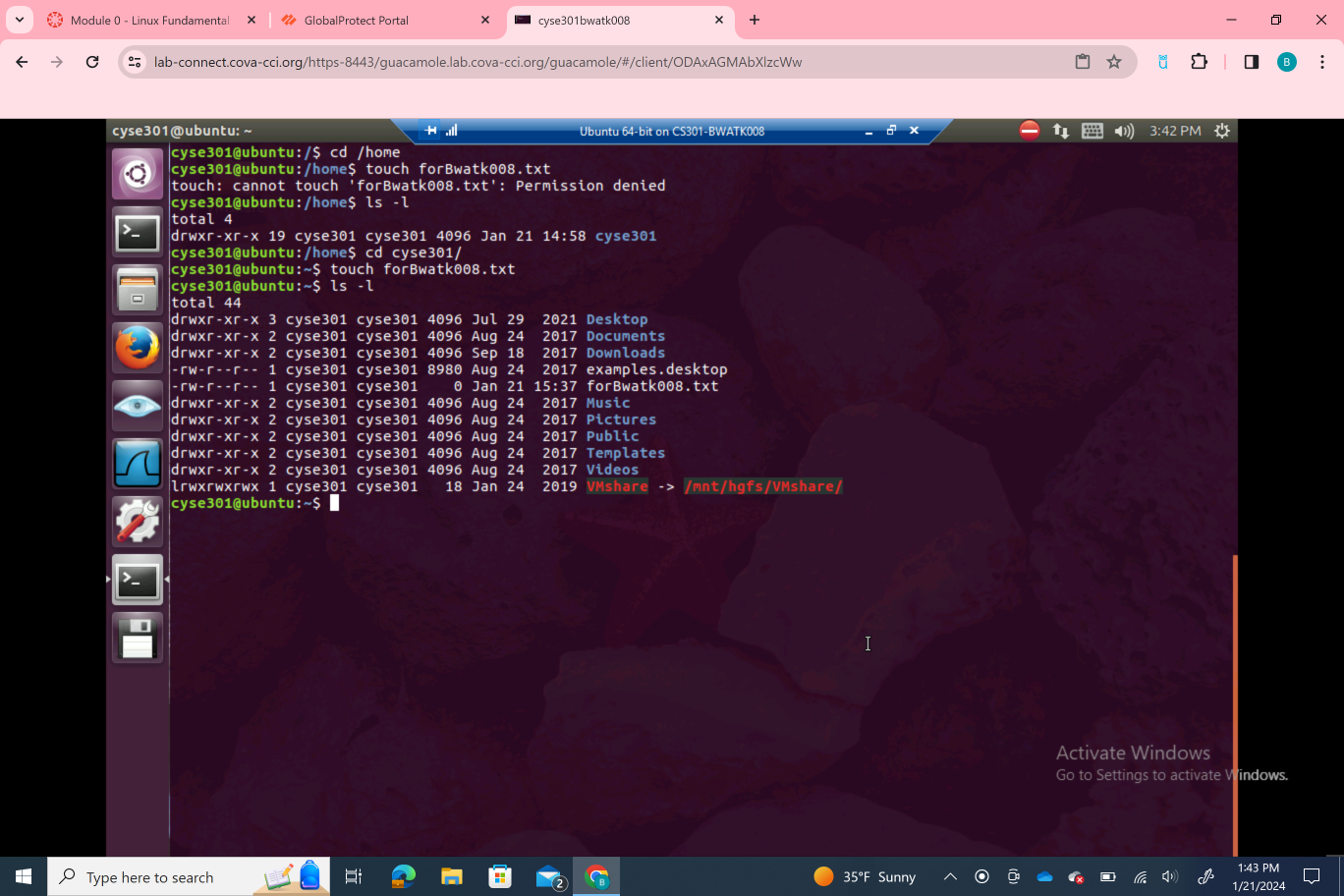
Task: Toggle the Chrome side panel
Action: tap(1251, 62)
